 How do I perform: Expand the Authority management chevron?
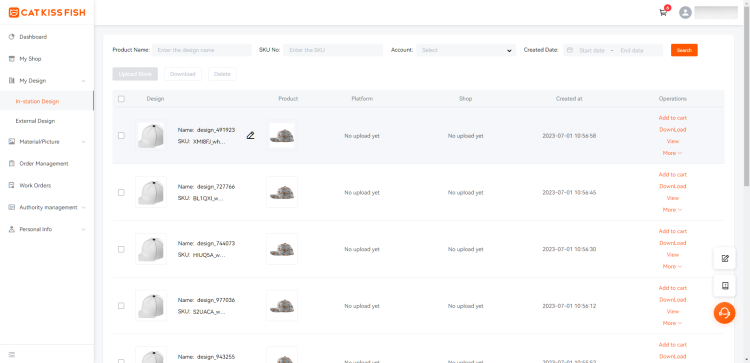pyautogui.click(x=84, y=208)
